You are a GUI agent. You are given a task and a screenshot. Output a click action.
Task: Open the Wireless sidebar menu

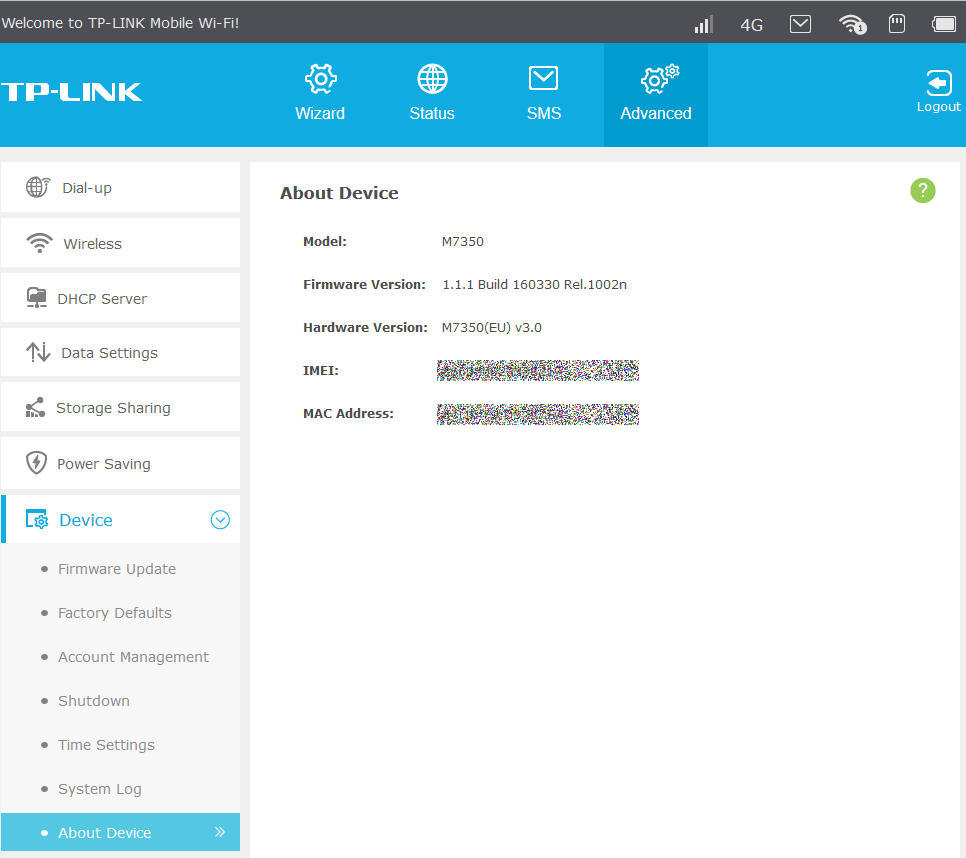120,243
